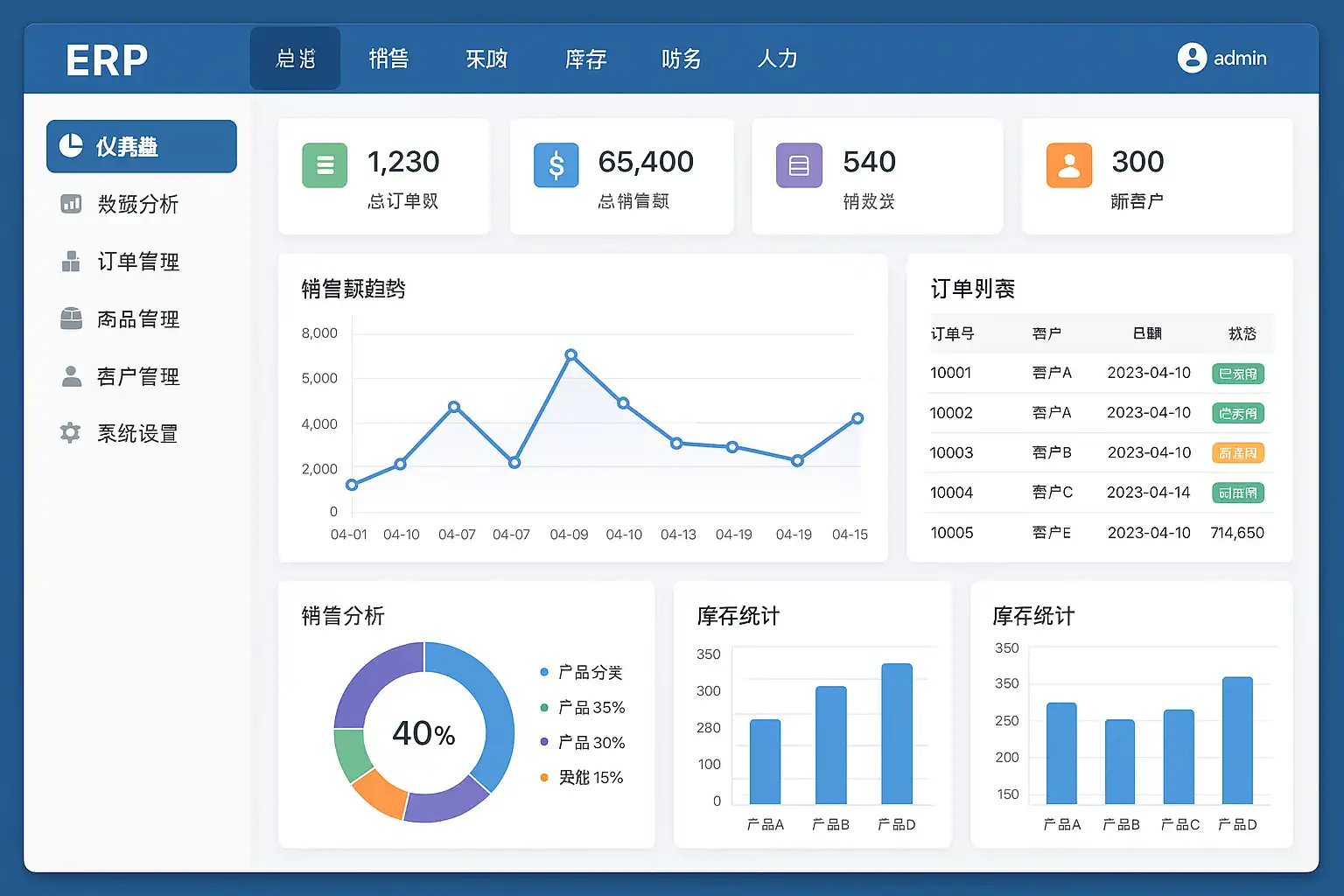The height and width of the screenshot is (896, 1344).
Task: Click the person icon in the sidebar
Action: [x=71, y=376]
